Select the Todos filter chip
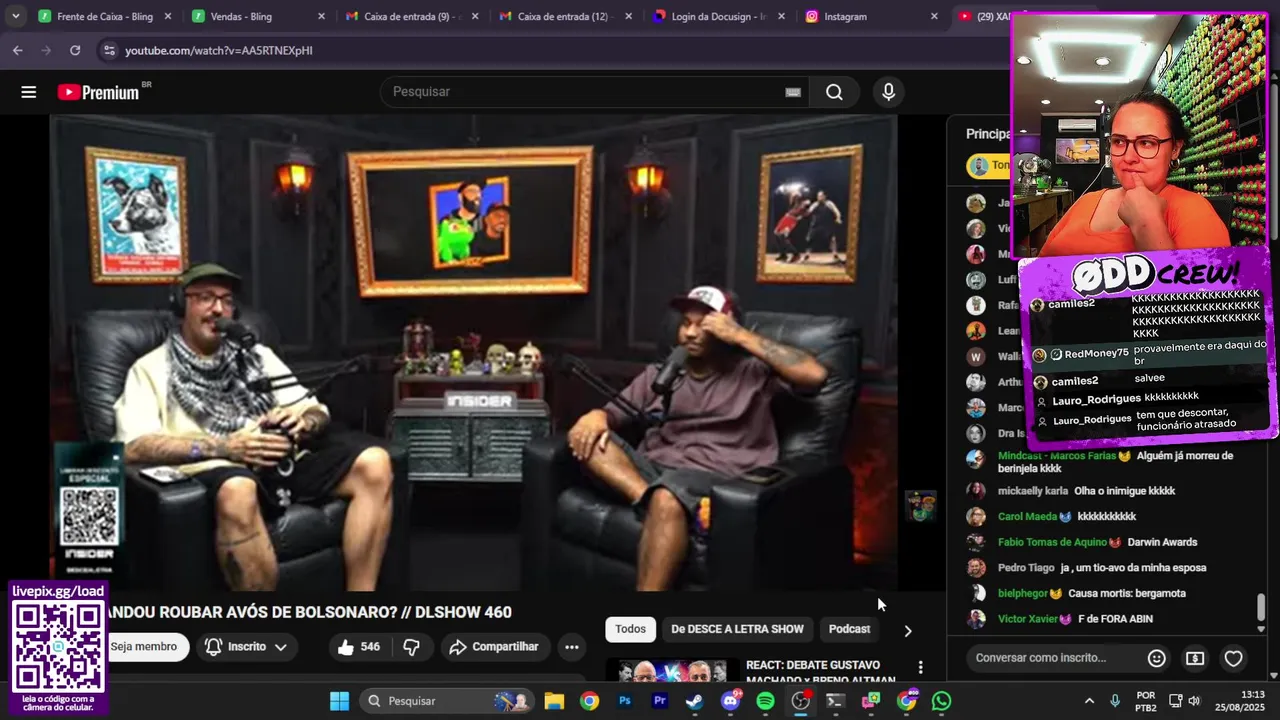 [630, 629]
